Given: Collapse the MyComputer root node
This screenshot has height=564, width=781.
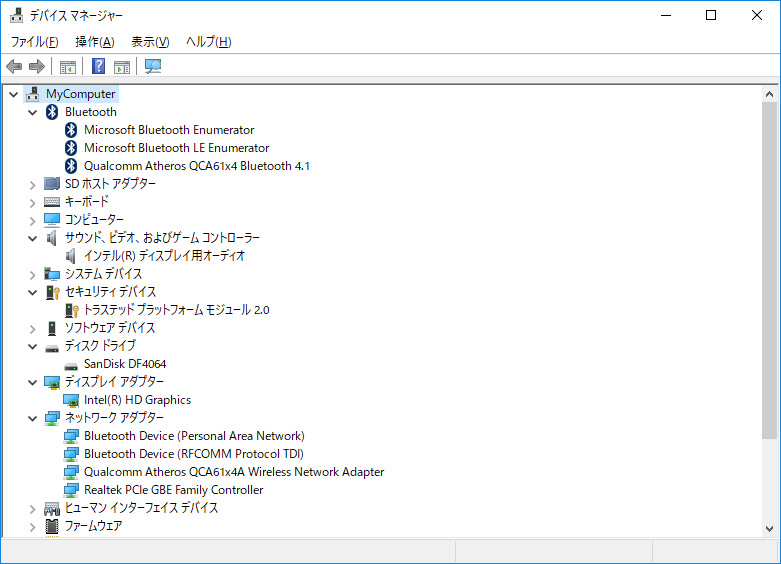Looking at the screenshot, I should [14, 94].
